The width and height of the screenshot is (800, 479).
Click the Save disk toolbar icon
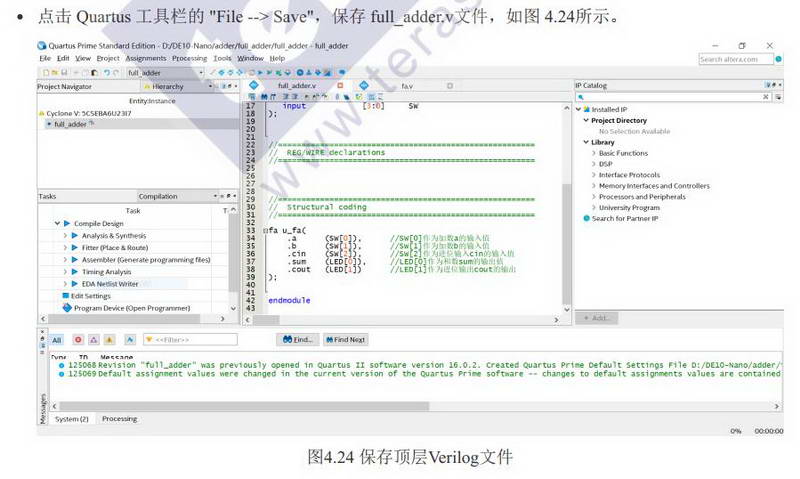[x=64, y=73]
